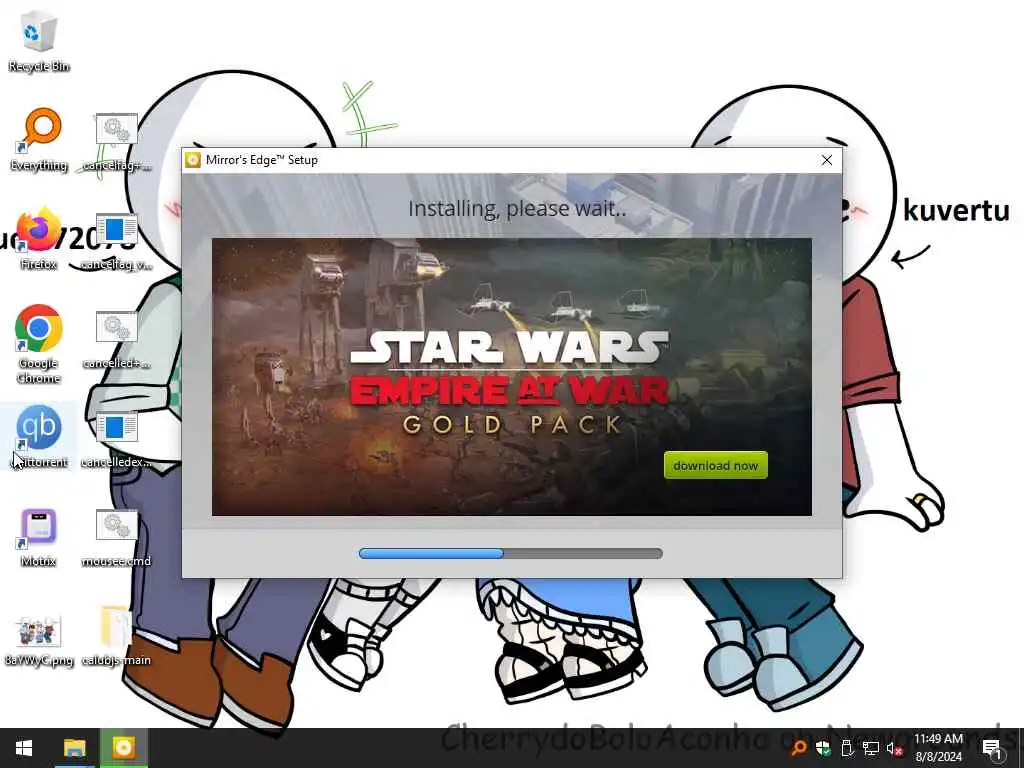Open the Windows Start menu

(24, 748)
